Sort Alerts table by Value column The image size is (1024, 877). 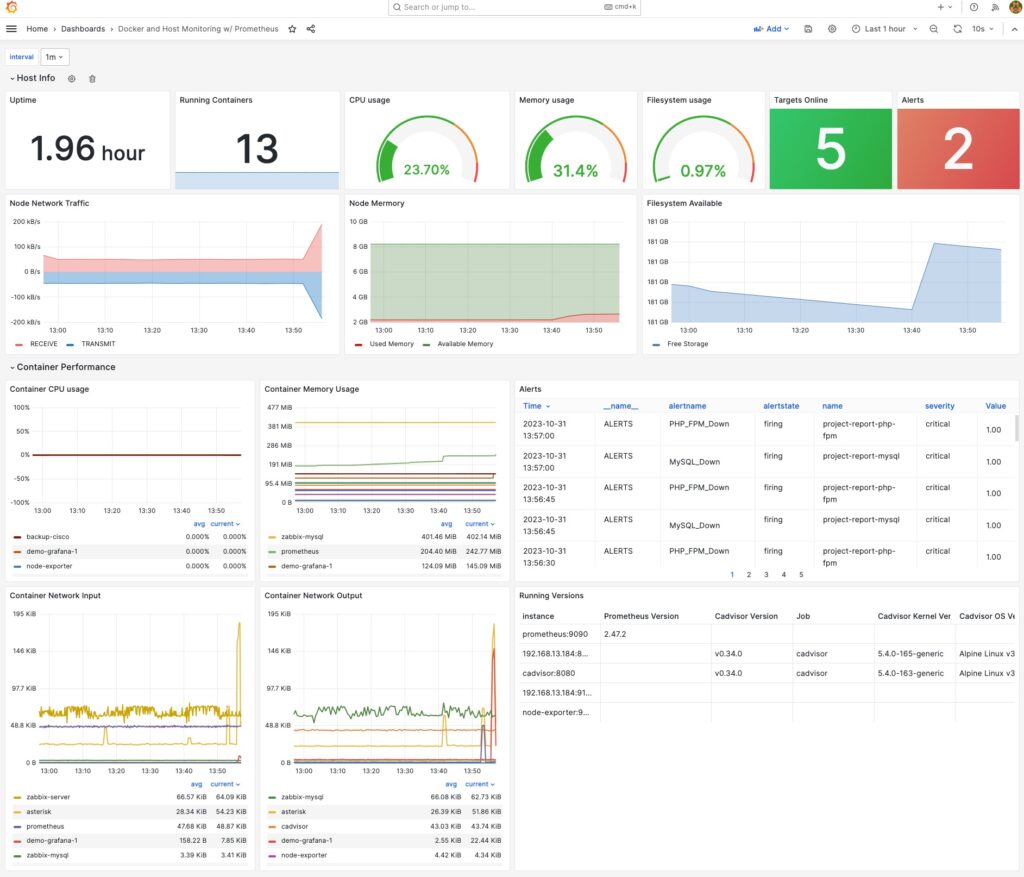tap(995, 406)
